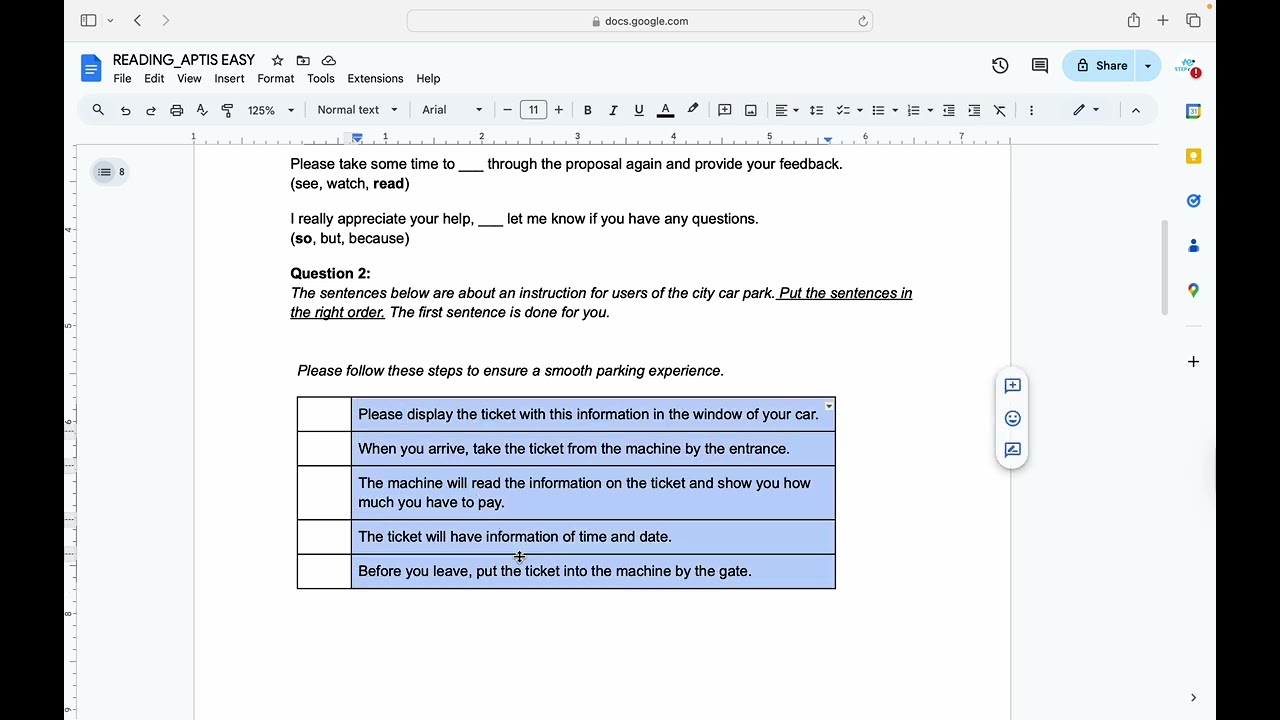This screenshot has height=720, width=1280.
Task: Suggest edits from side floating buttons
Action: click(x=1013, y=450)
